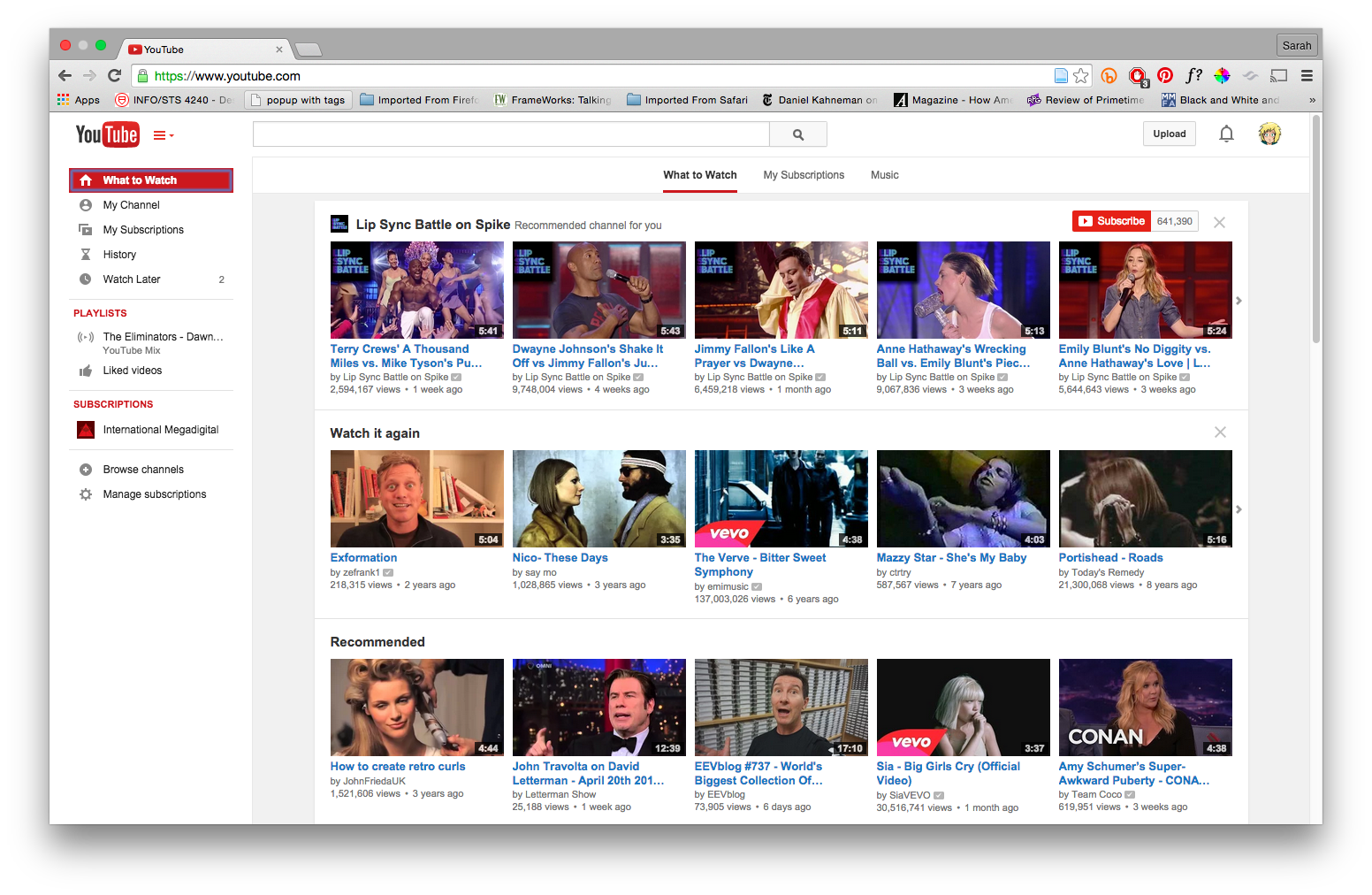Select What to Watch in sidebar
The height and width of the screenshot is (895, 1372).
pos(151,180)
